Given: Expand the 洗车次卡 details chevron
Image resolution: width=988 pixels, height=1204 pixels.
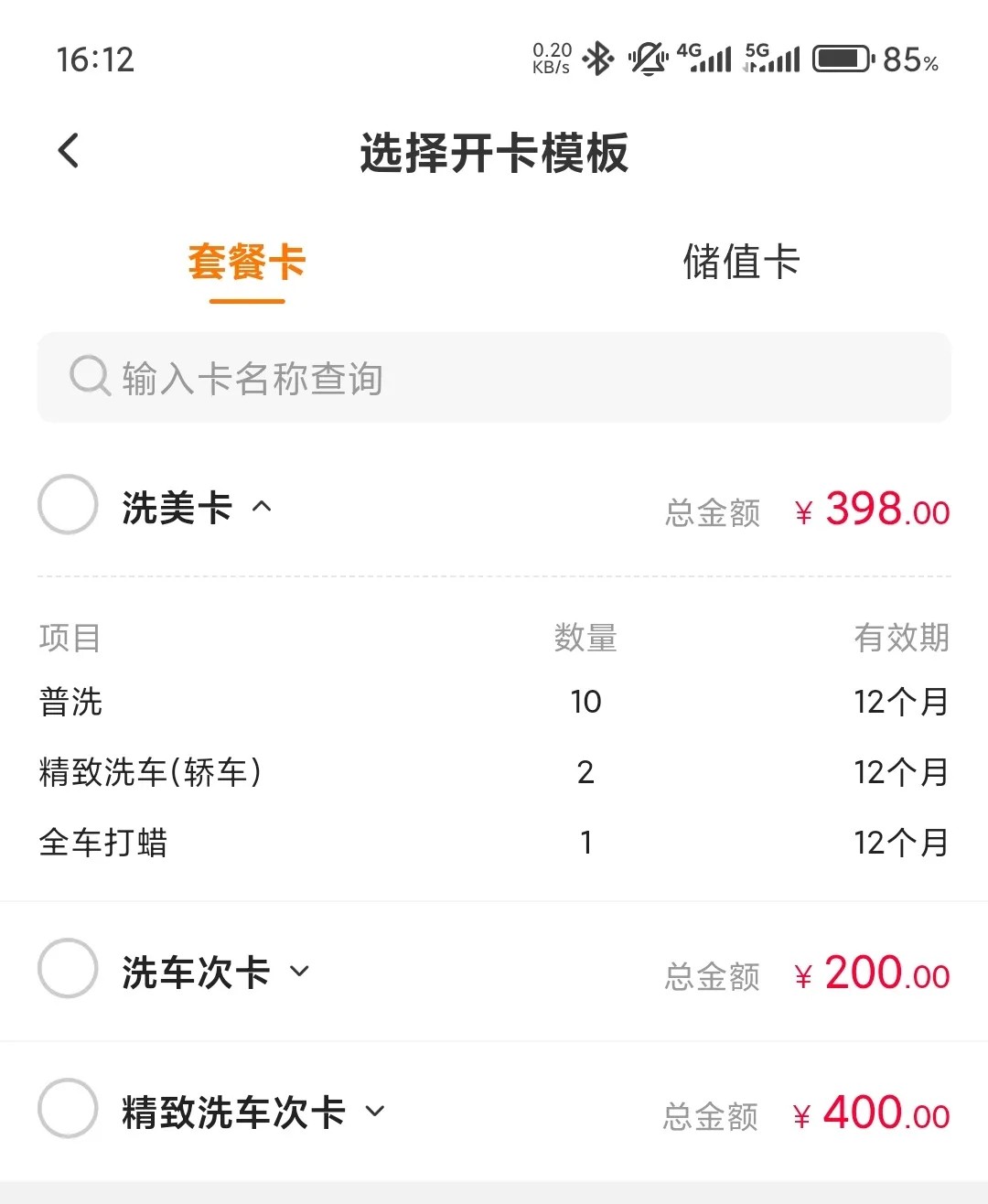Looking at the screenshot, I should click(x=299, y=971).
